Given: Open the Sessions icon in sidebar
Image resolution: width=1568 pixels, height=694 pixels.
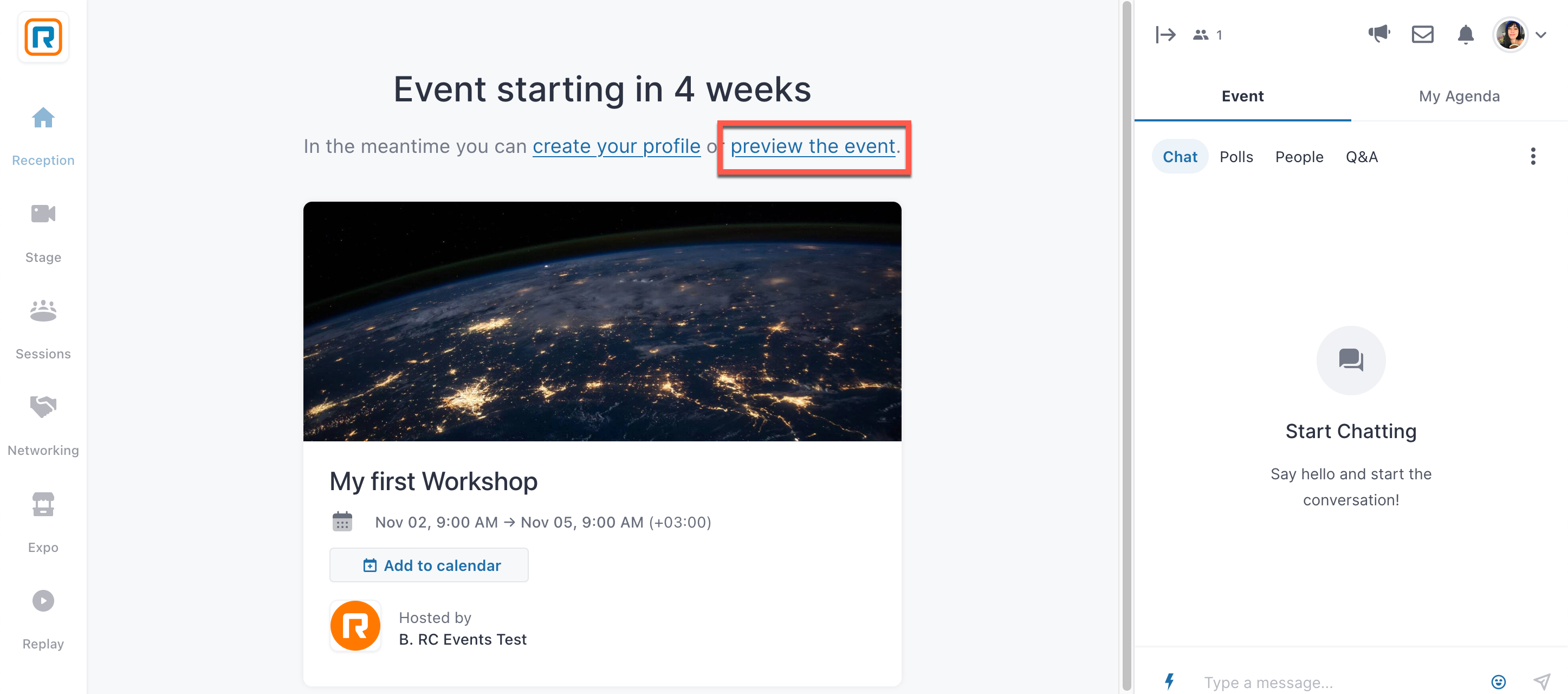Looking at the screenshot, I should (43, 311).
